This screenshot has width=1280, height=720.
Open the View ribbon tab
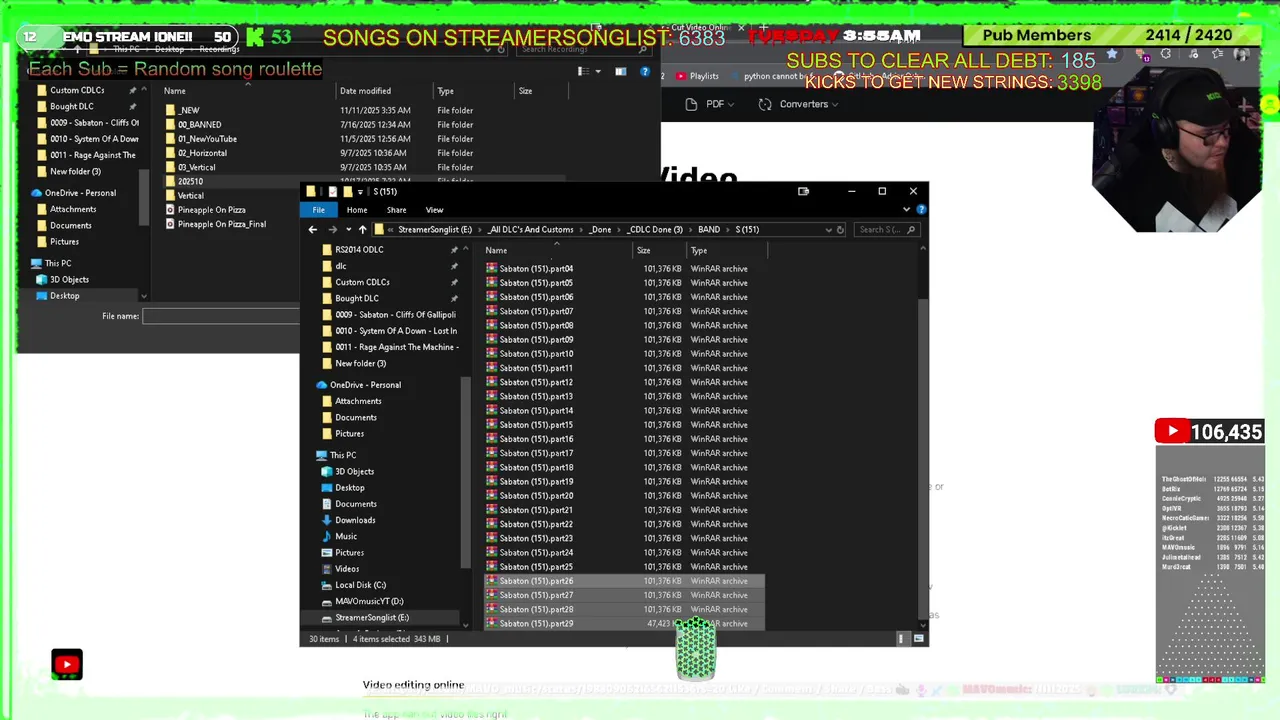(434, 210)
